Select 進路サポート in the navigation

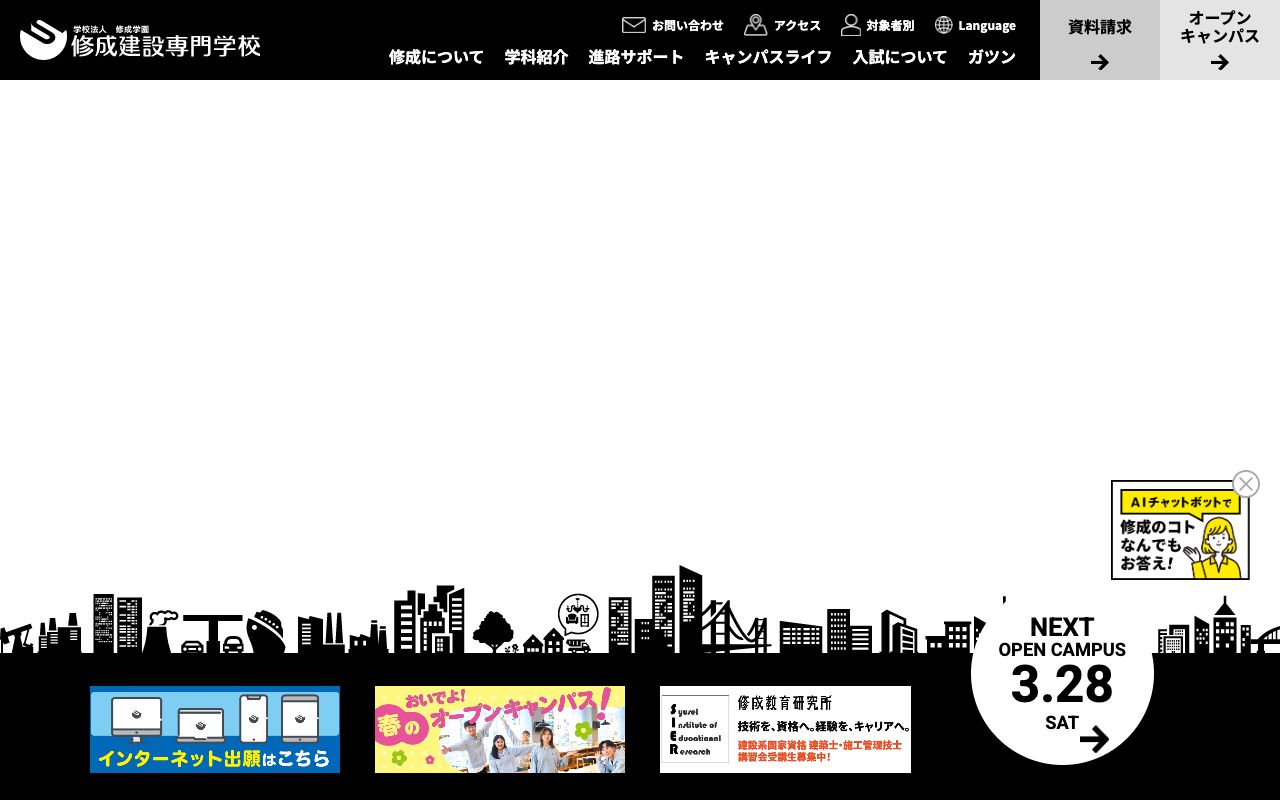tap(636, 57)
